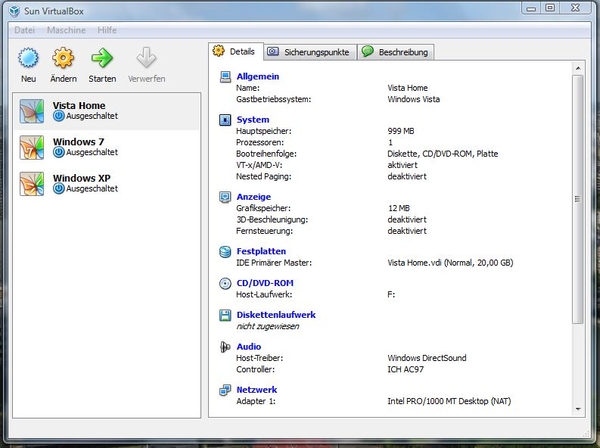Viewport: 600px width, 448px height.
Task: Click the 'ICH AC97' controller value
Action: 405,370
